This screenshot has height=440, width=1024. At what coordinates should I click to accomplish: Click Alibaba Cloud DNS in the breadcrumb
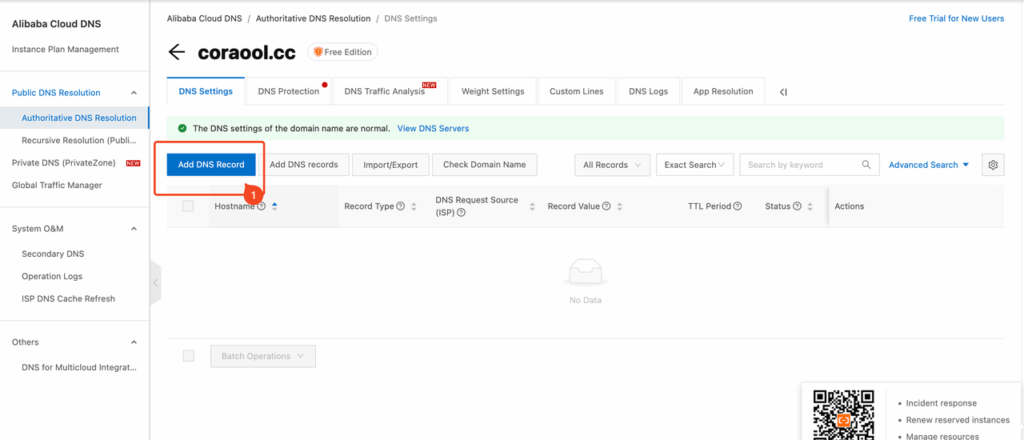coord(204,19)
